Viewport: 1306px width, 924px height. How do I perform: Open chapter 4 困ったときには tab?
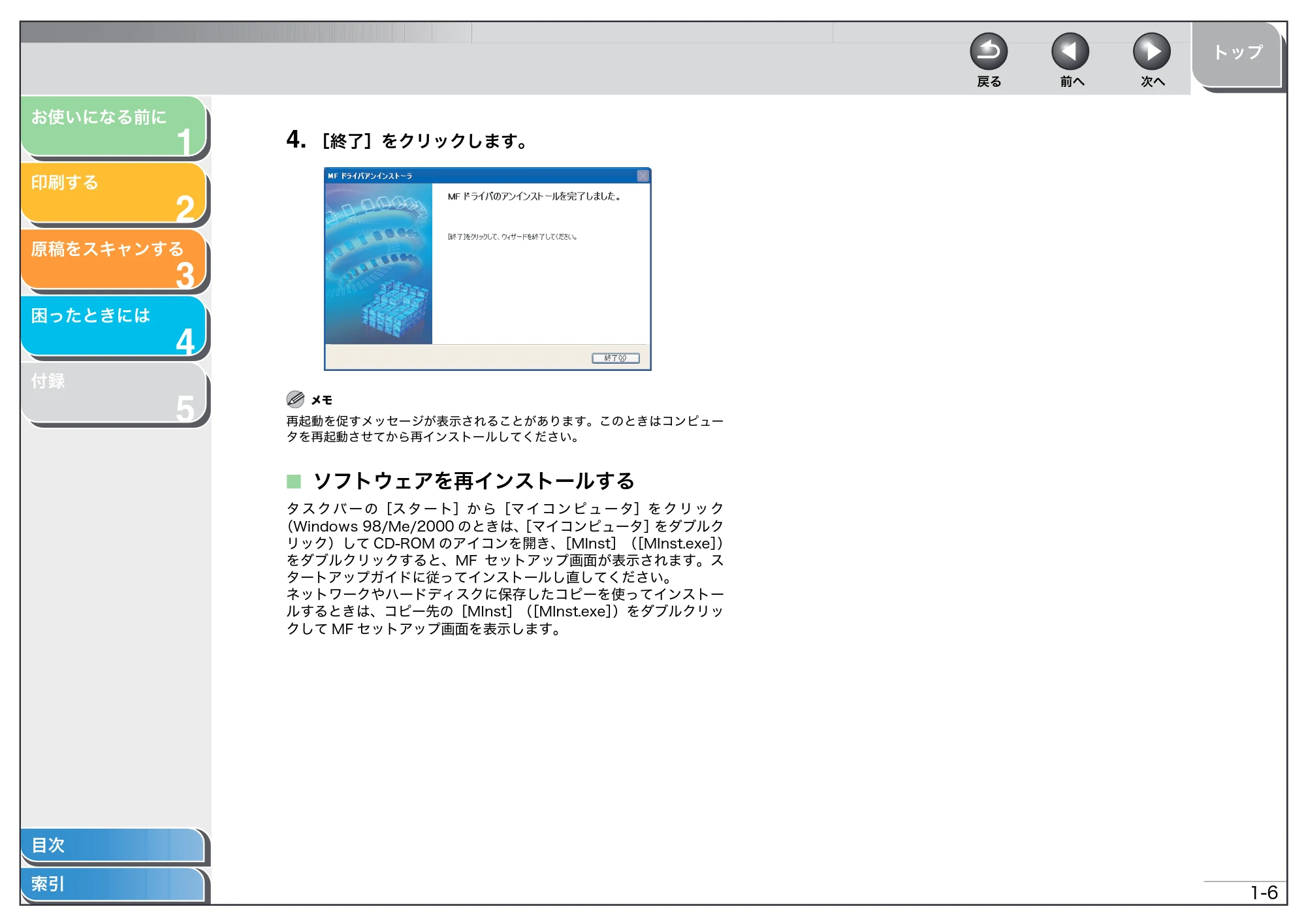tap(114, 327)
